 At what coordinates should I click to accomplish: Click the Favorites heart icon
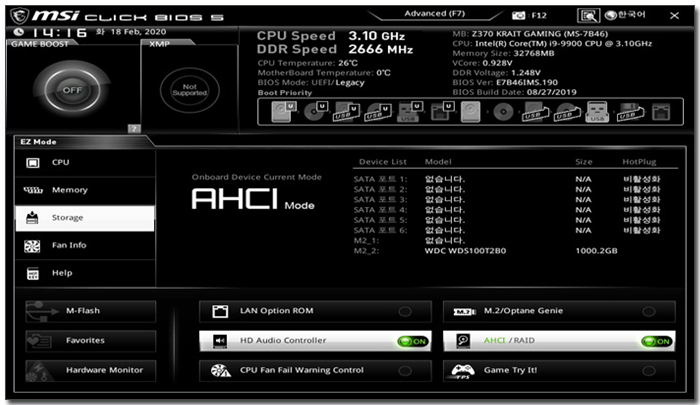click(x=39, y=341)
